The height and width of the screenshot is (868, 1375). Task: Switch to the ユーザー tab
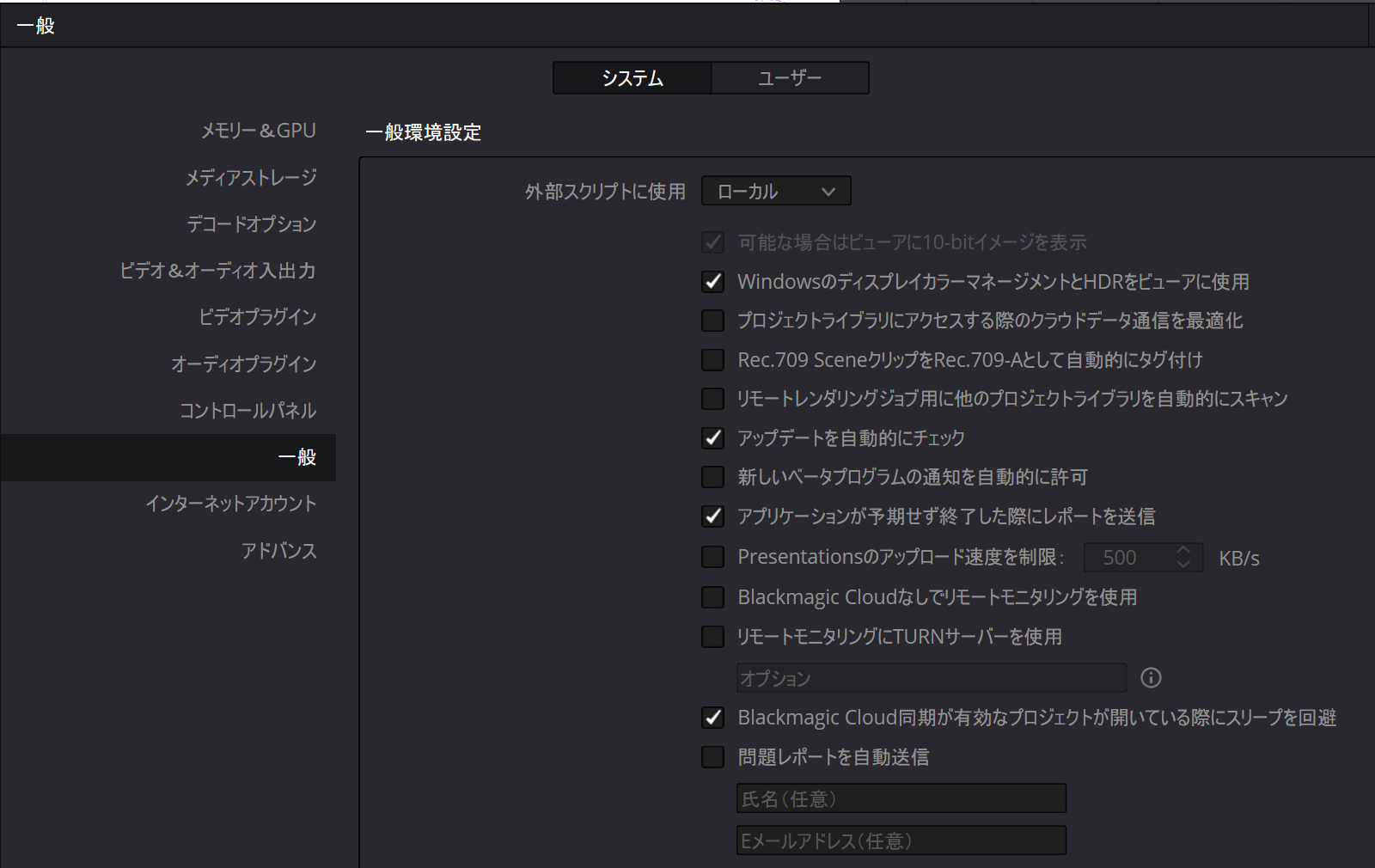tap(790, 78)
